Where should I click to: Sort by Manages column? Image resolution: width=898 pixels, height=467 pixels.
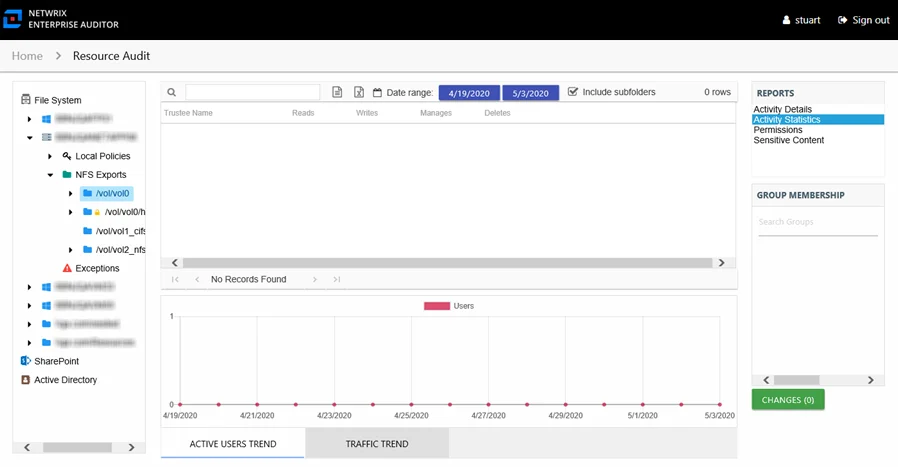436,113
